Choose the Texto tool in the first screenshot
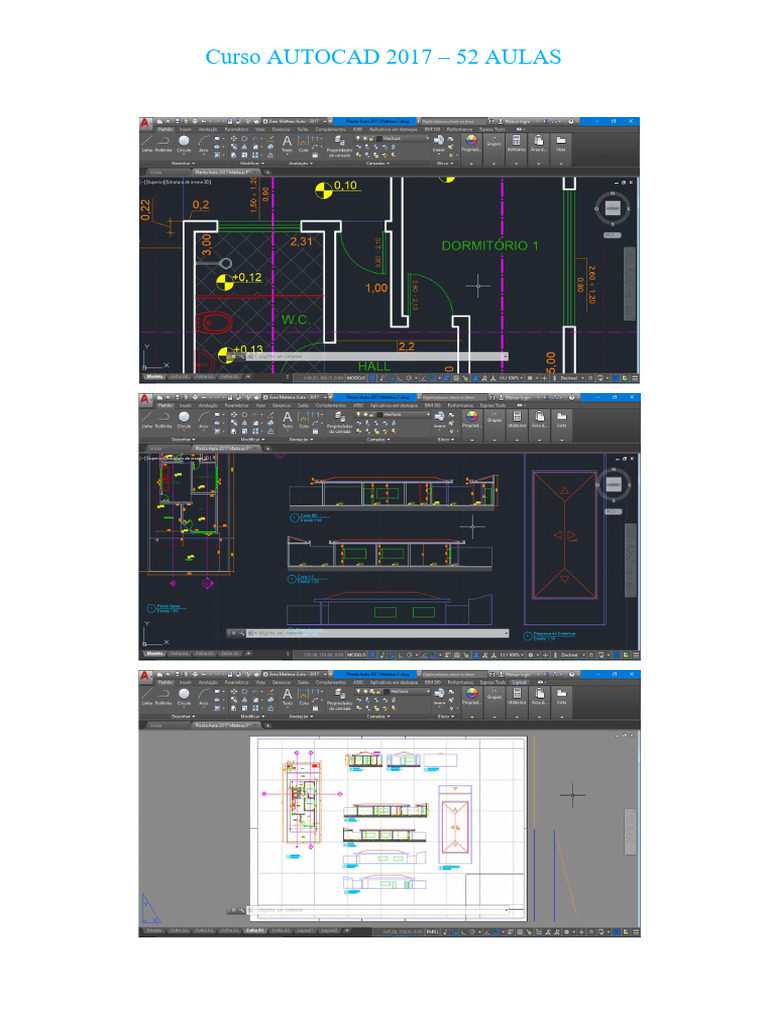 (x=287, y=144)
